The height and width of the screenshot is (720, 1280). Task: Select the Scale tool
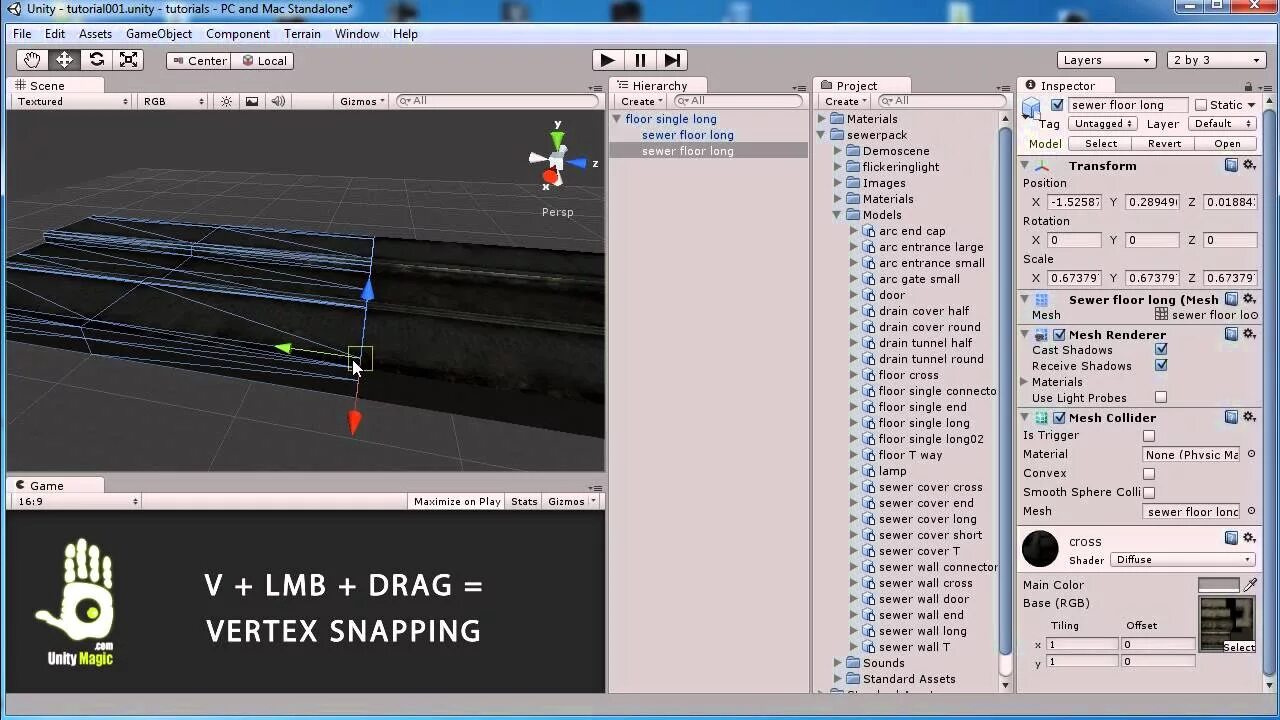[128, 60]
